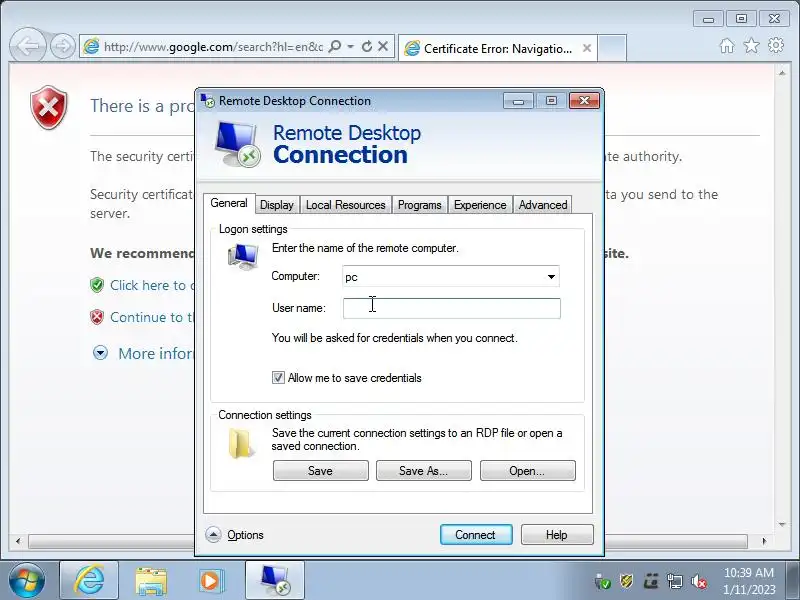Screen dimensions: 800x600
Task: Click the green shield icon beside Click here
Action: click(97, 285)
